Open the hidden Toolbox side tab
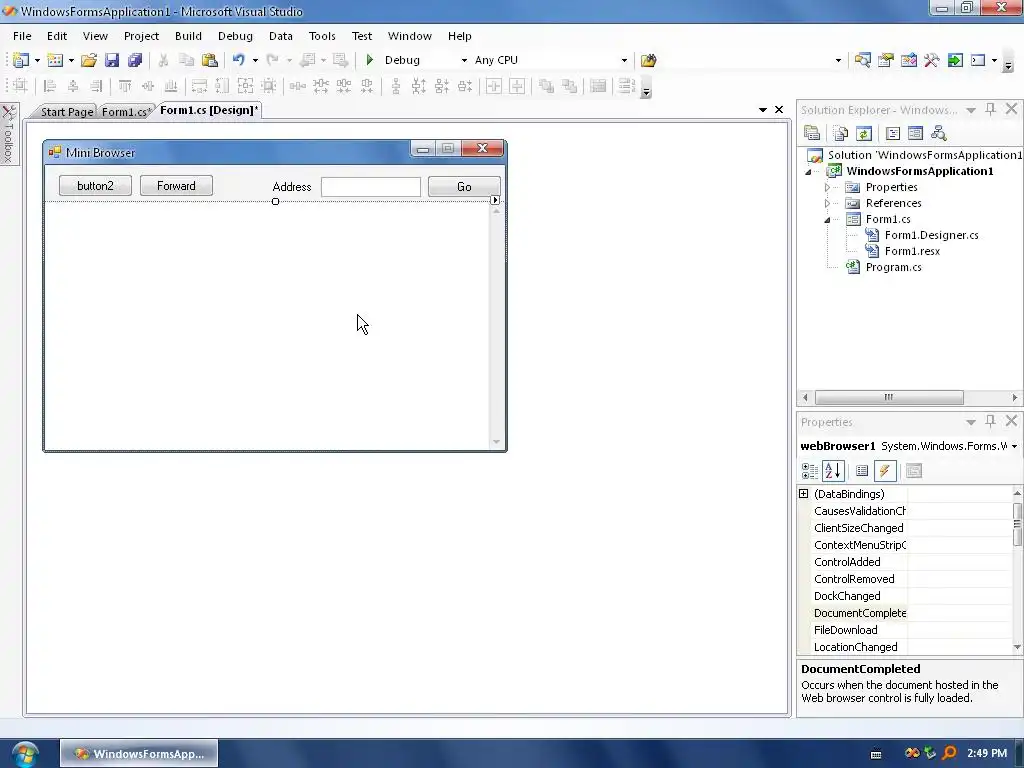Screen dimensions: 1024x768 coord(9,134)
